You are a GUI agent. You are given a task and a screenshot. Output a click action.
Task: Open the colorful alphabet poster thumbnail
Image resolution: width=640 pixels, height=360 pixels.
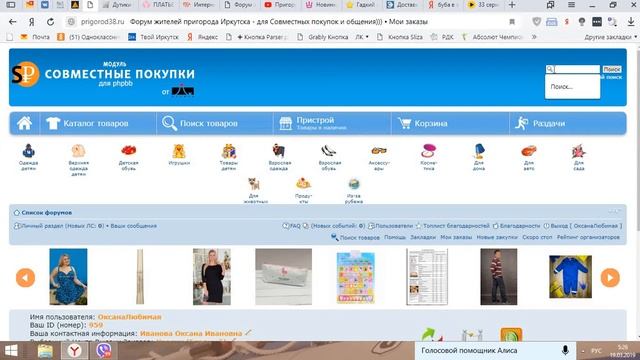tap(356, 278)
